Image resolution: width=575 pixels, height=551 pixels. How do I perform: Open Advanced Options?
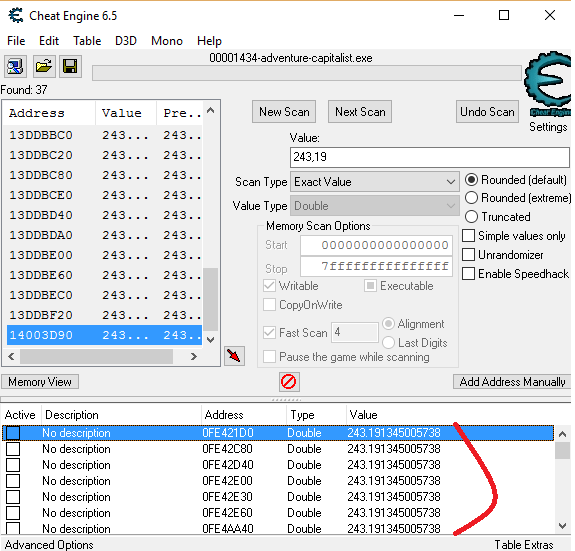(49, 545)
